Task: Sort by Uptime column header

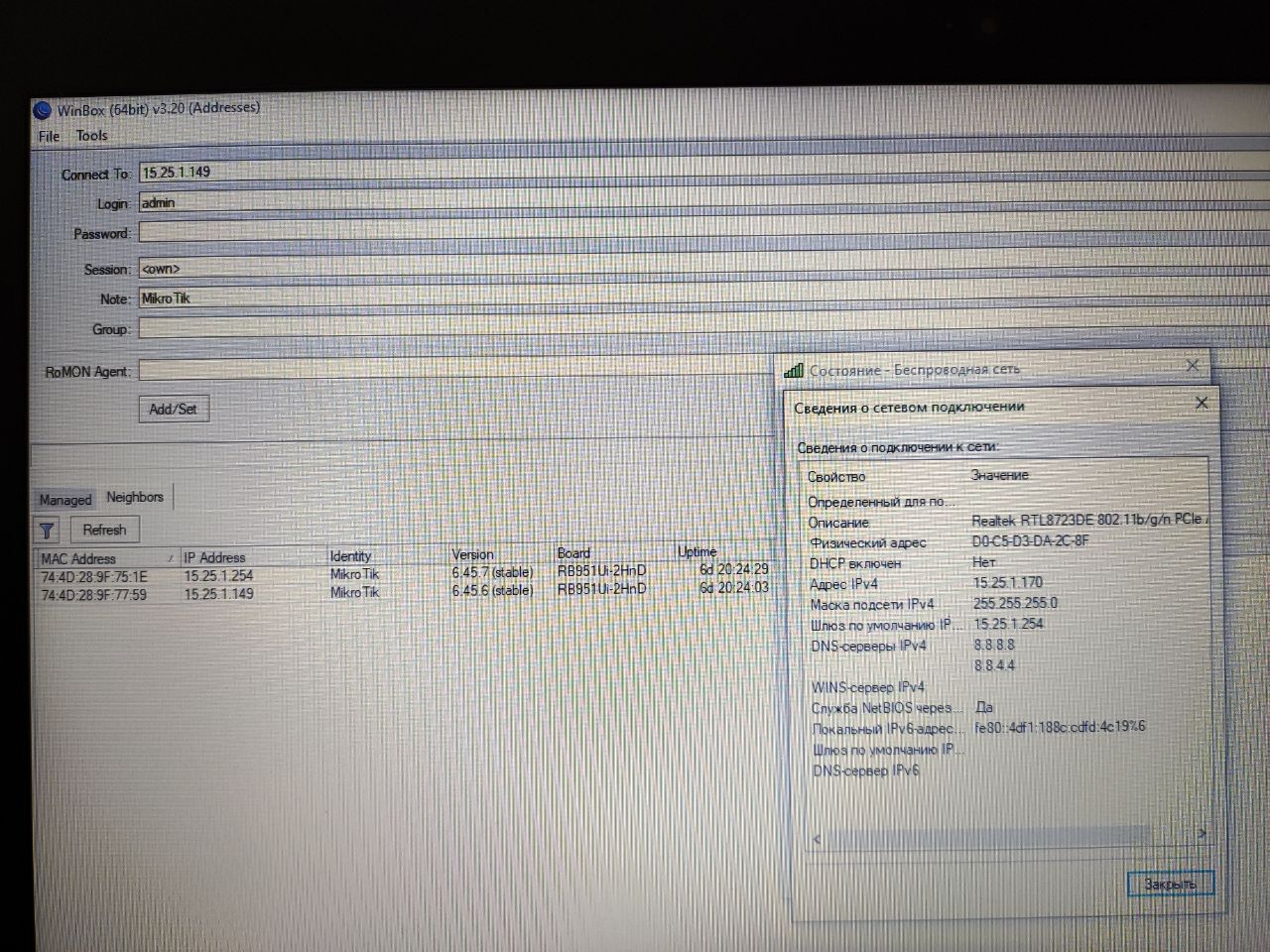Action: click(722, 551)
